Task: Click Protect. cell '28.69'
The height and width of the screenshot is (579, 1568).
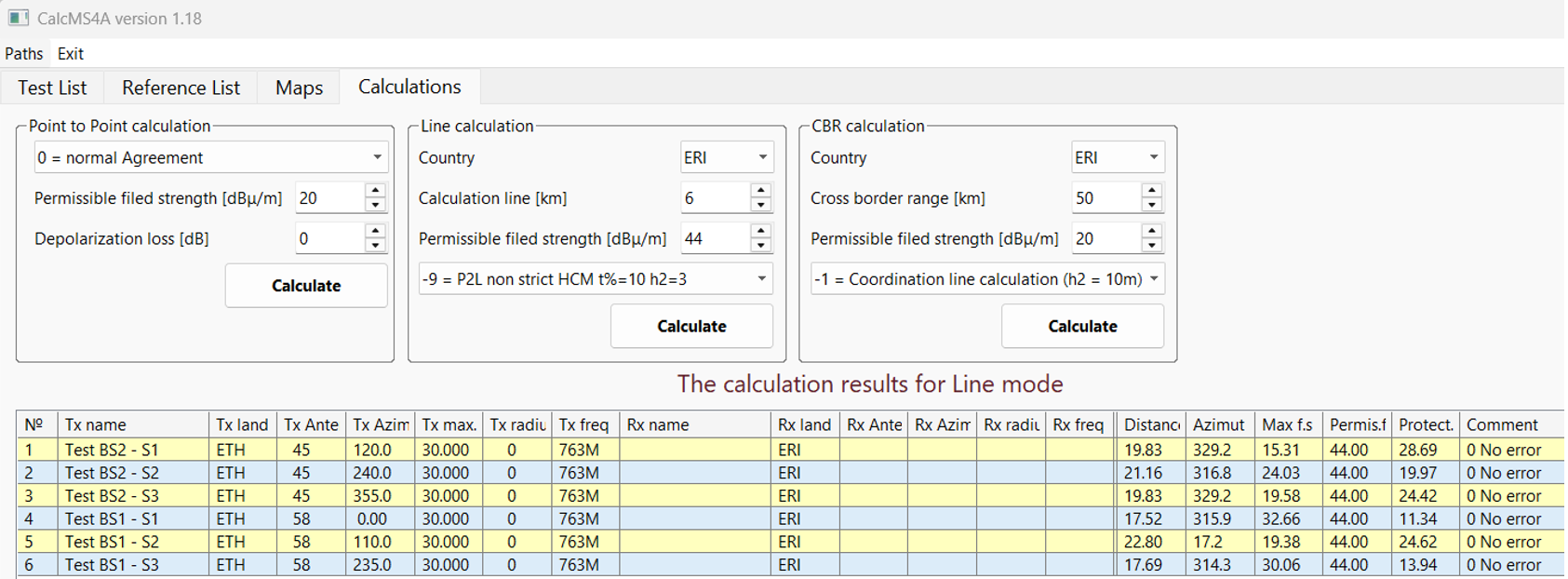Action: (x=1425, y=450)
